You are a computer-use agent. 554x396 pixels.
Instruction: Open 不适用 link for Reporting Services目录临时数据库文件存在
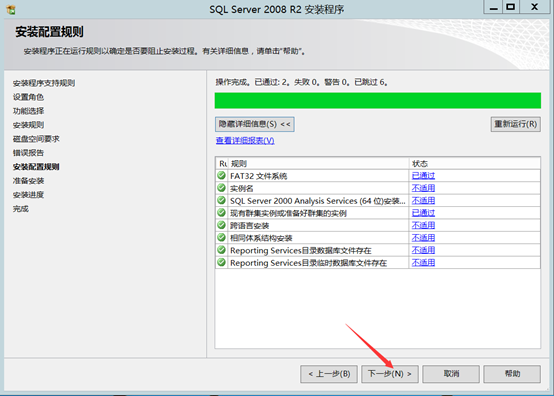tap(423, 263)
